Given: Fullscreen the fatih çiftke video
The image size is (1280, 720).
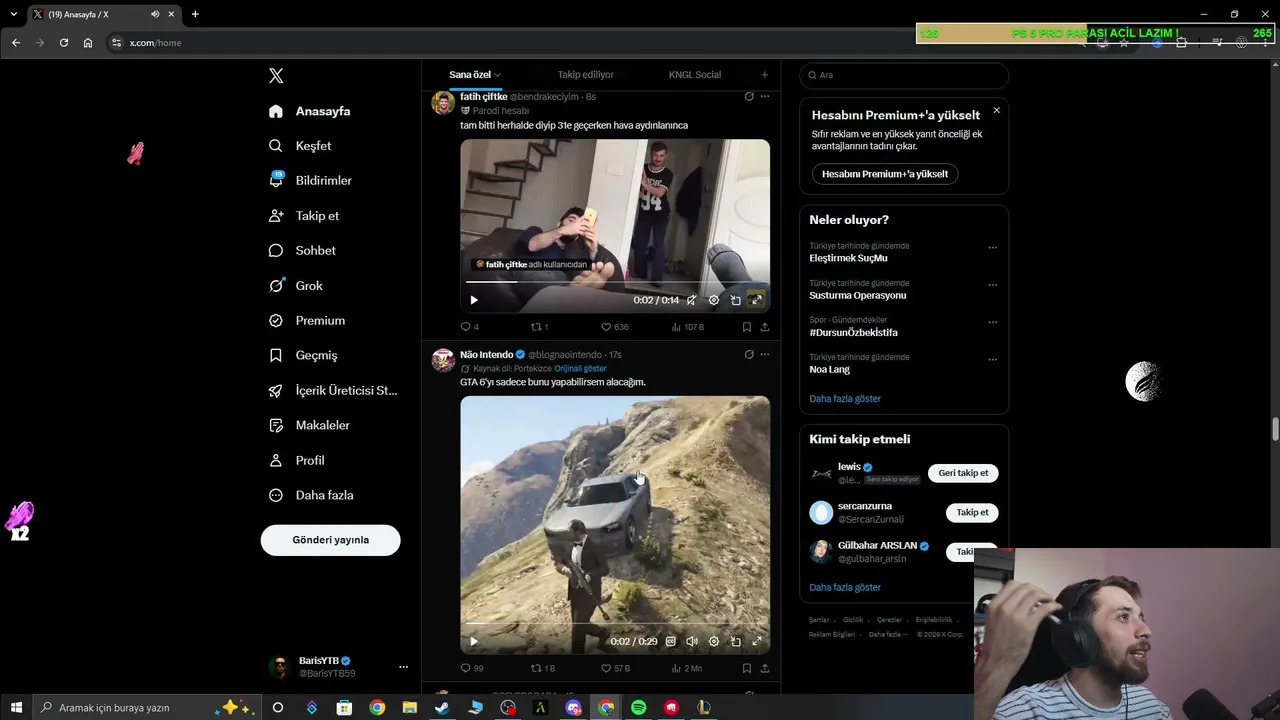Looking at the screenshot, I should coord(757,300).
